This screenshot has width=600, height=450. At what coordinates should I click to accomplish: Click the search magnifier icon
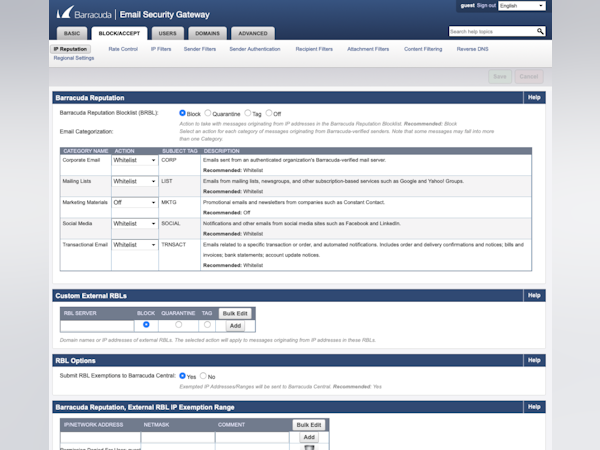540,31
